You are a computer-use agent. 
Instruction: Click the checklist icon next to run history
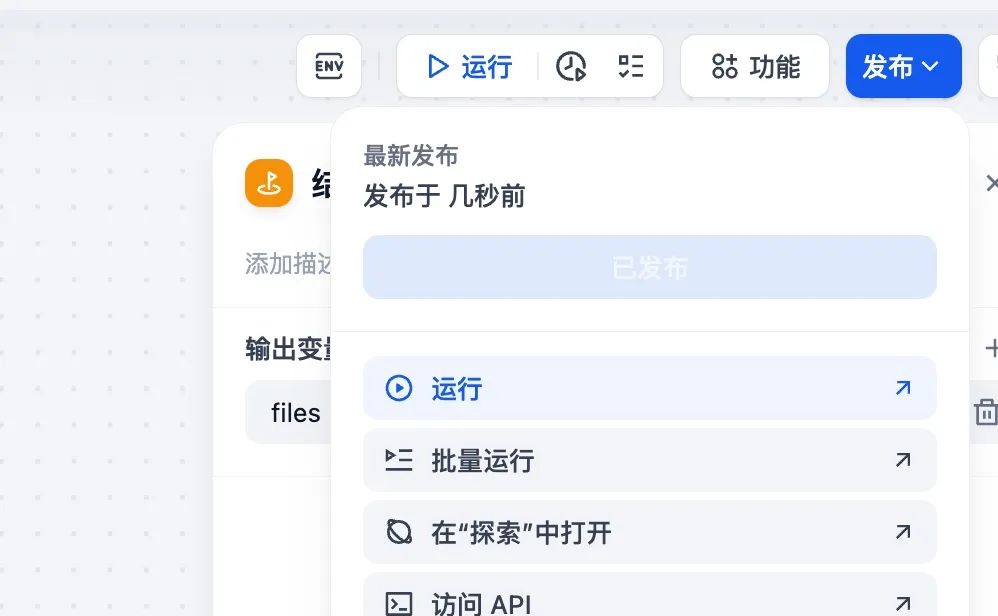[629, 66]
